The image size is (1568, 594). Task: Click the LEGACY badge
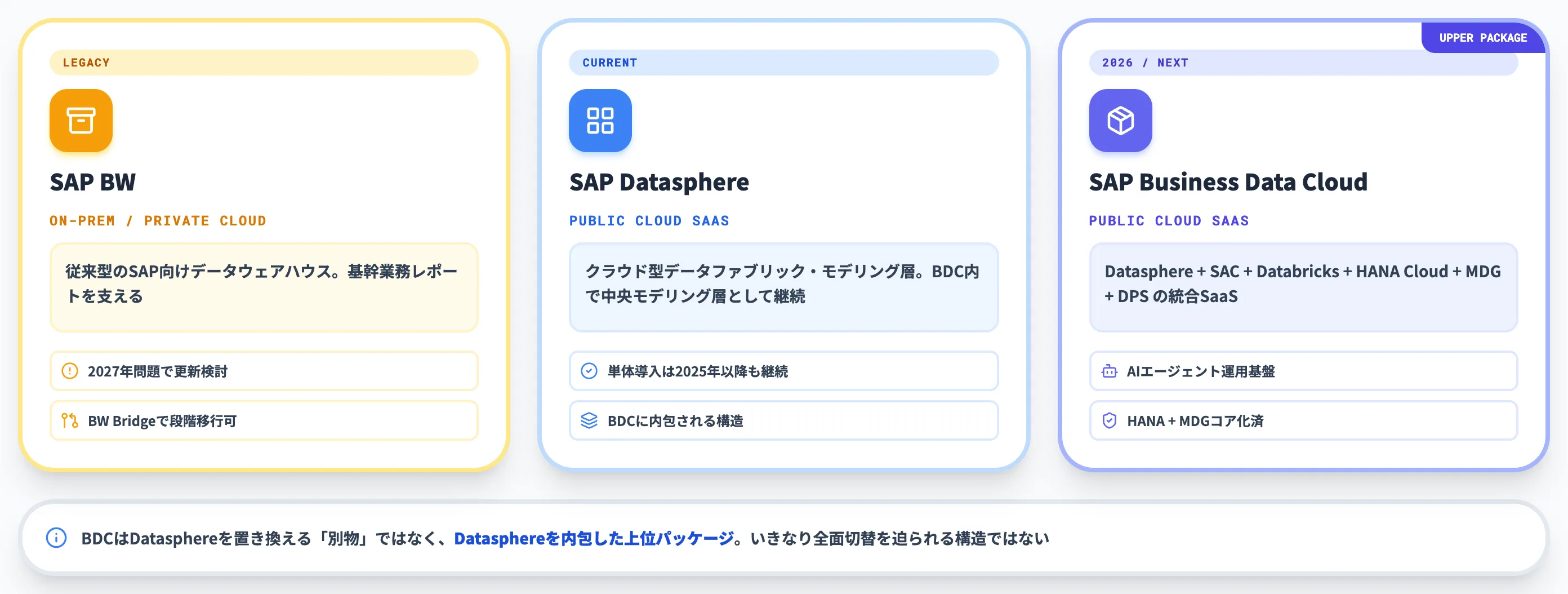264,63
